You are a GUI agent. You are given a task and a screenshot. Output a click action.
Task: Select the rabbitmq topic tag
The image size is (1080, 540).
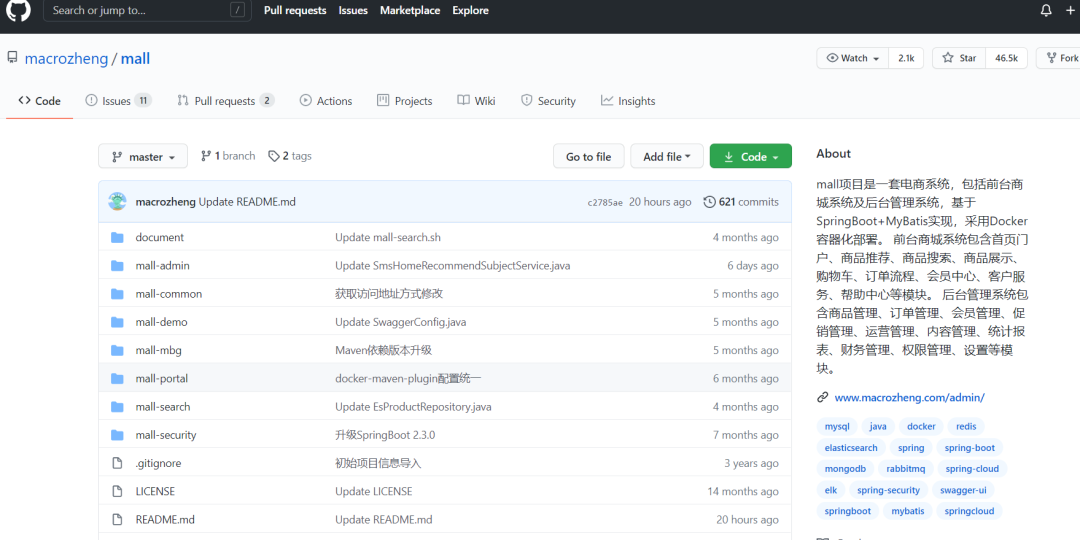click(x=906, y=469)
